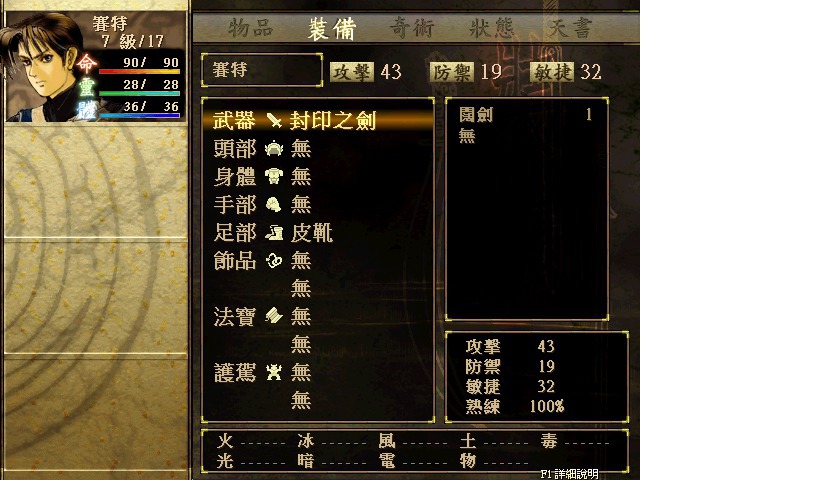Select the equipped 皮靴 foot item

(312, 232)
